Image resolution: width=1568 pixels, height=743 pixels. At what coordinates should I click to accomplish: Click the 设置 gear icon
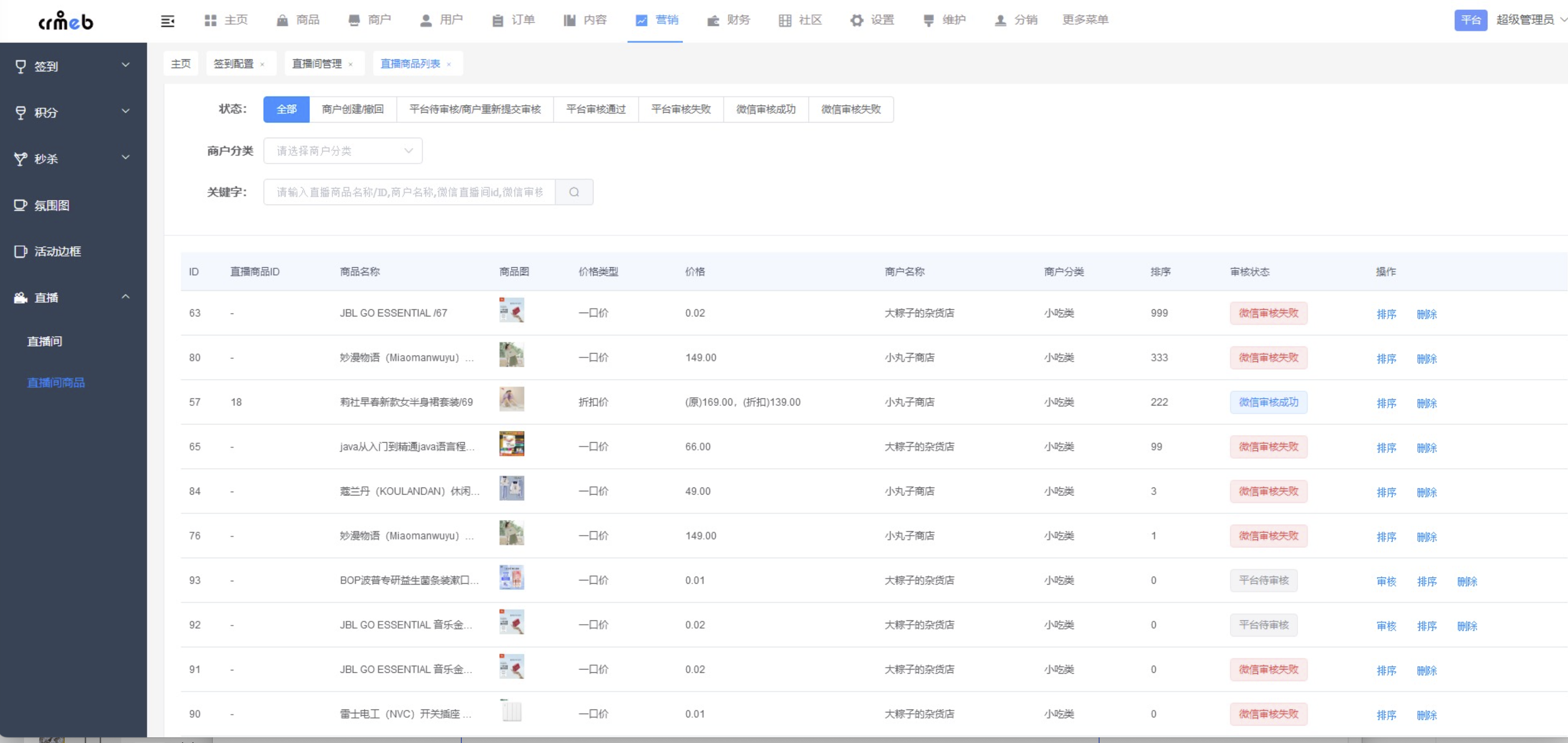pos(857,20)
